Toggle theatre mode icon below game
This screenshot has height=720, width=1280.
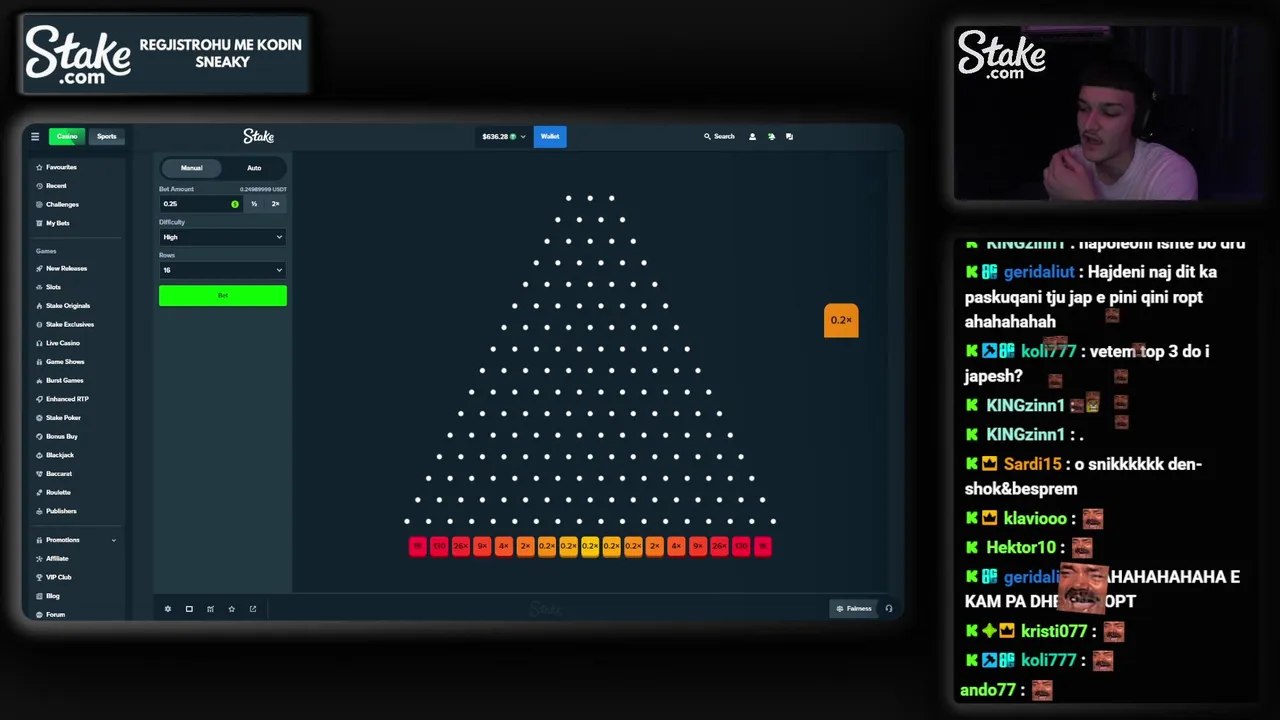[x=189, y=609]
